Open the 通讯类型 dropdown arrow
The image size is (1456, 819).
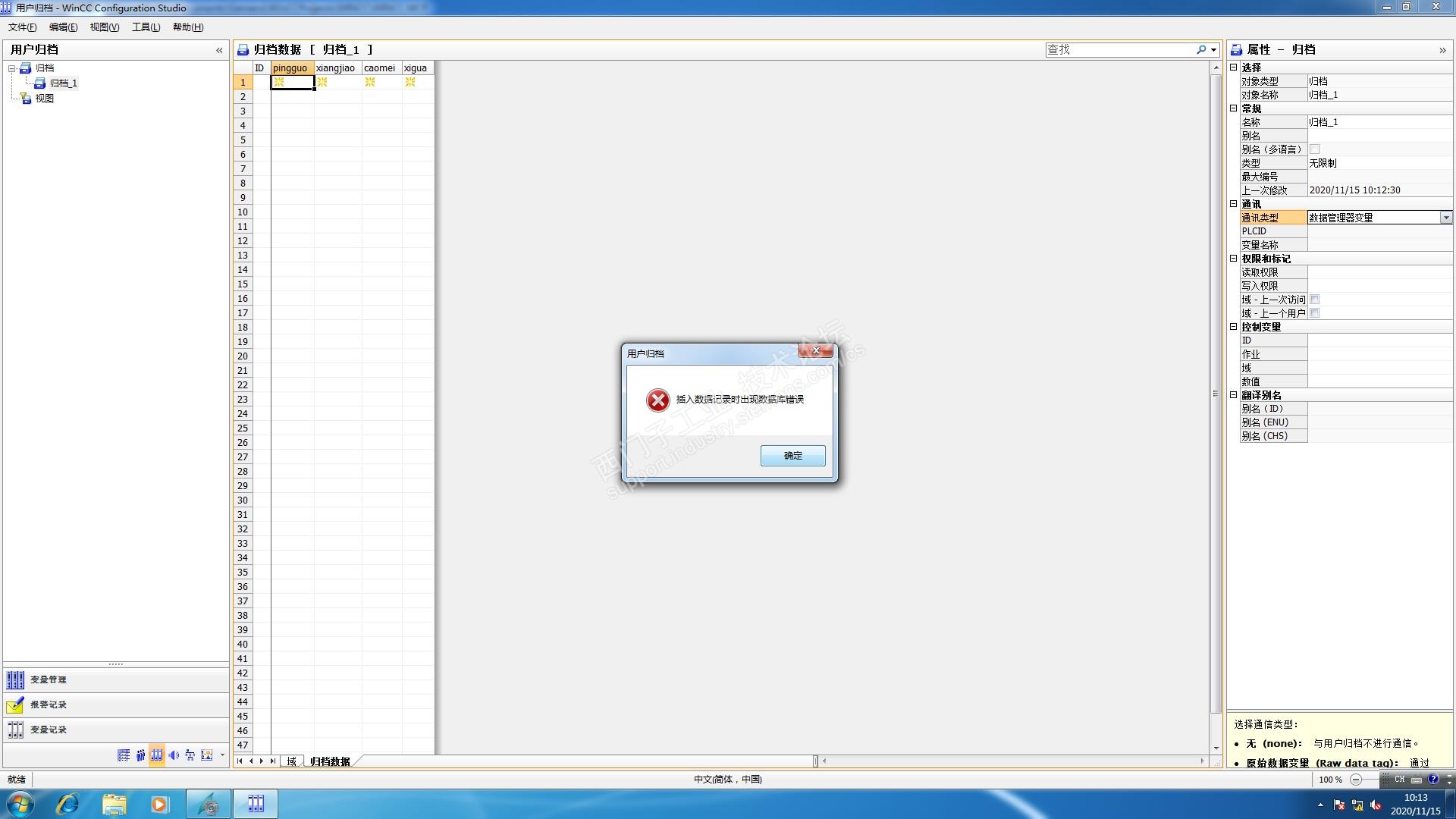(1445, 218)
